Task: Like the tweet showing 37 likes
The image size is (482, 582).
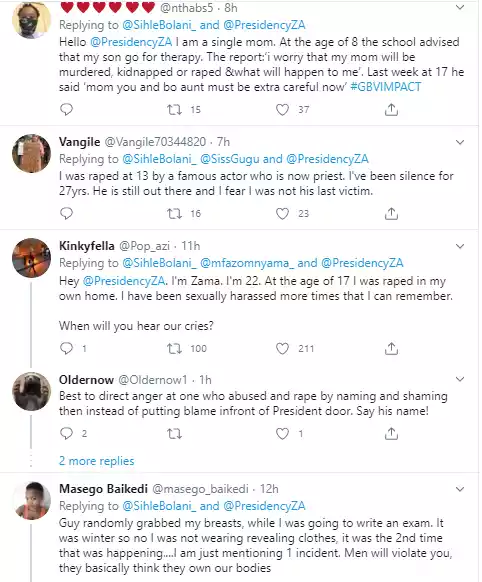Action: click(x=282, y=109)
